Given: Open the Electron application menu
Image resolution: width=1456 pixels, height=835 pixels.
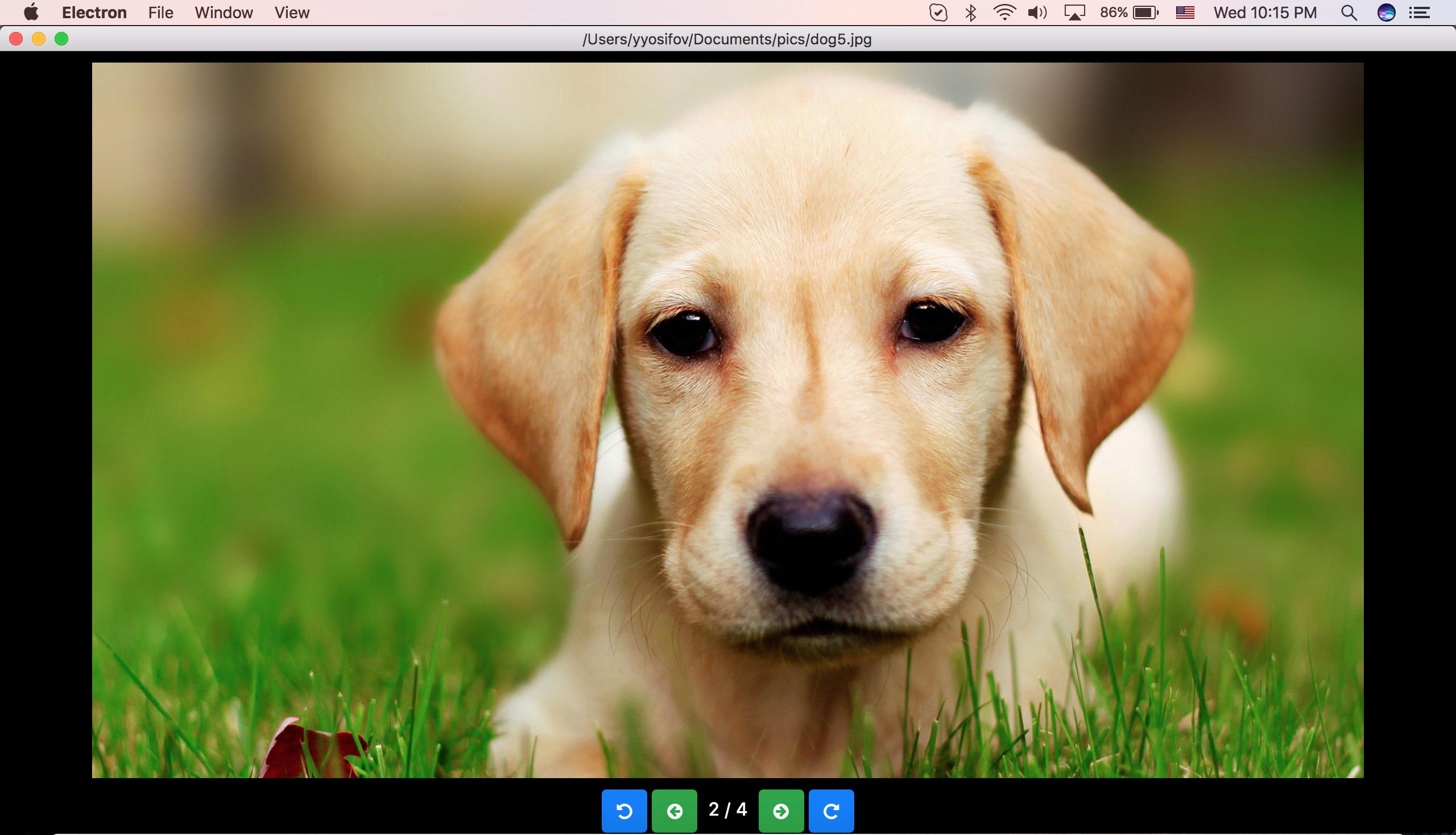Looking at the screenshot, I should (93, 12).
